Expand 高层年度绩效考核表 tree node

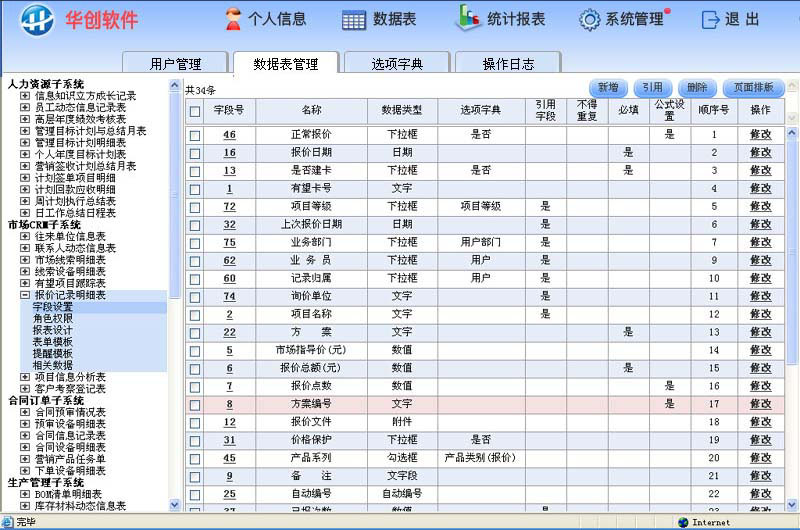click(x=24, y=119)
